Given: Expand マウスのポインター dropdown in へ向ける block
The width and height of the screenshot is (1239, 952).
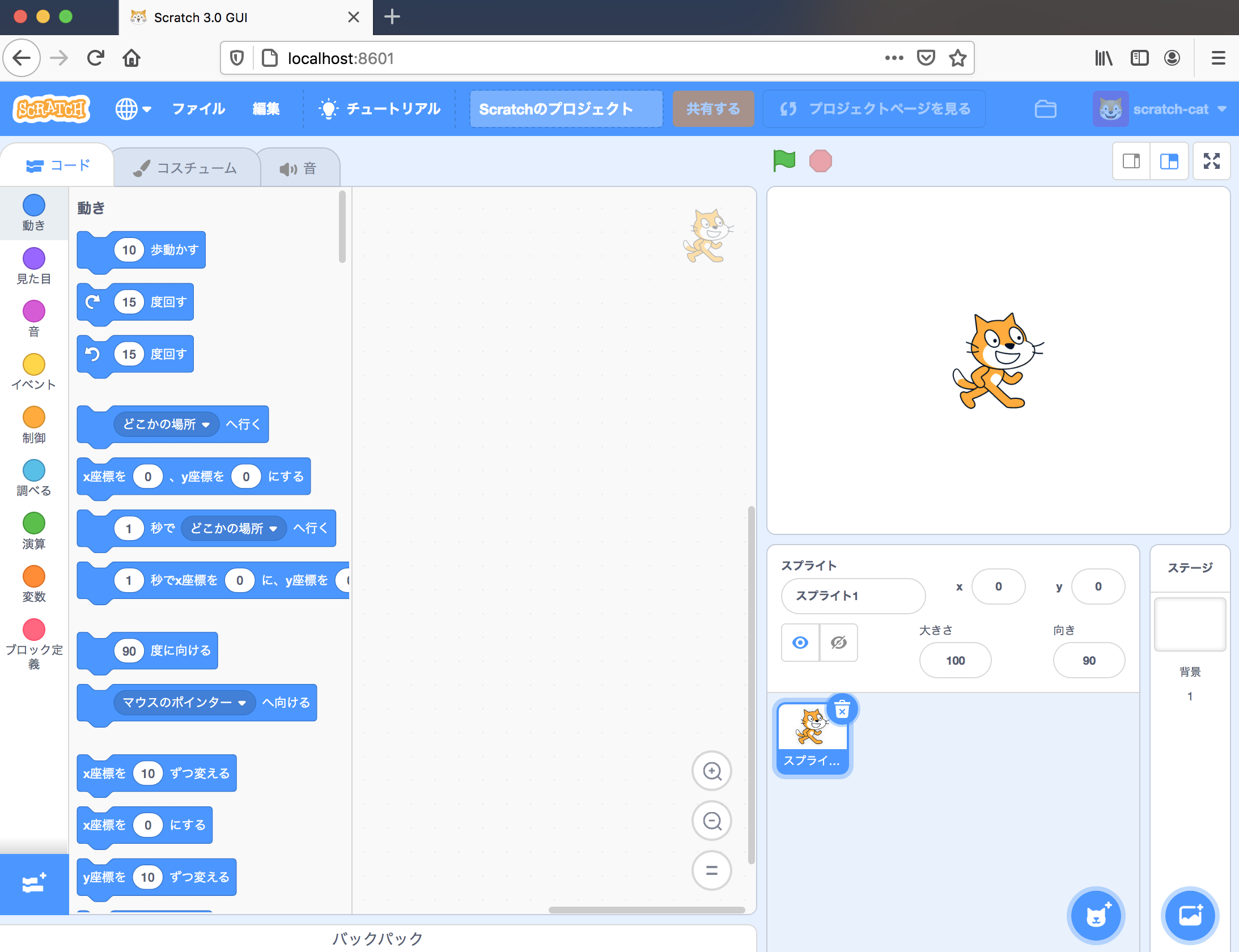Looking at the screenshot, I should [242, 703].
